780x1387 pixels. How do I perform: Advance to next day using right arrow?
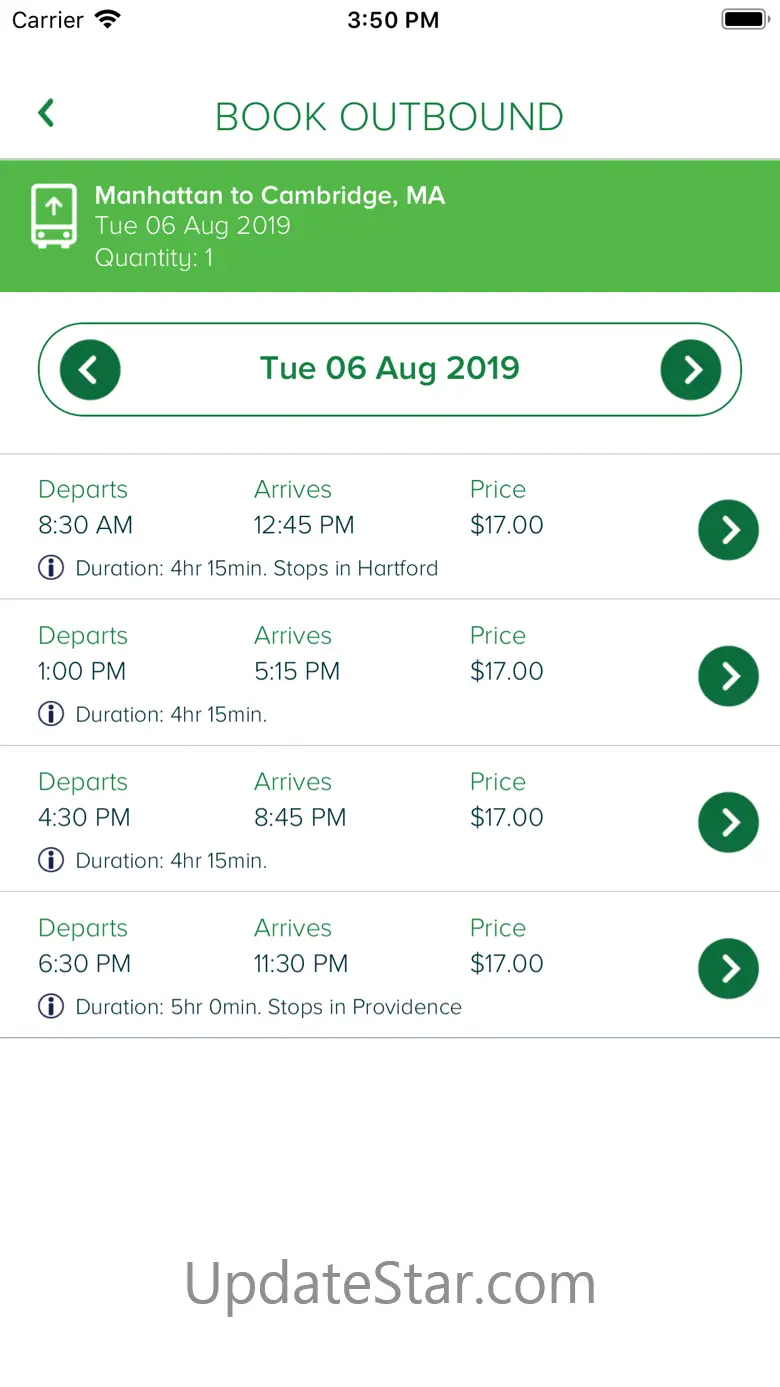click(x=691, y=370)
